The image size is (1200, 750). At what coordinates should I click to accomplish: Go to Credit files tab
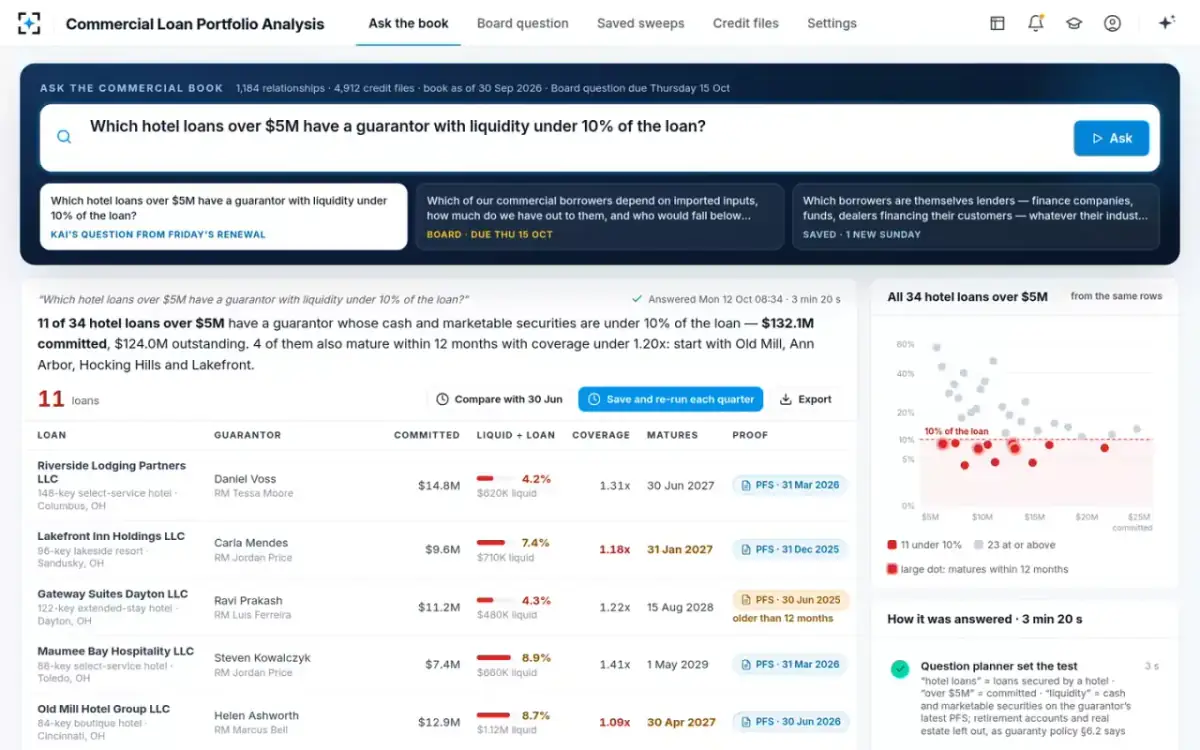(746, 23)
